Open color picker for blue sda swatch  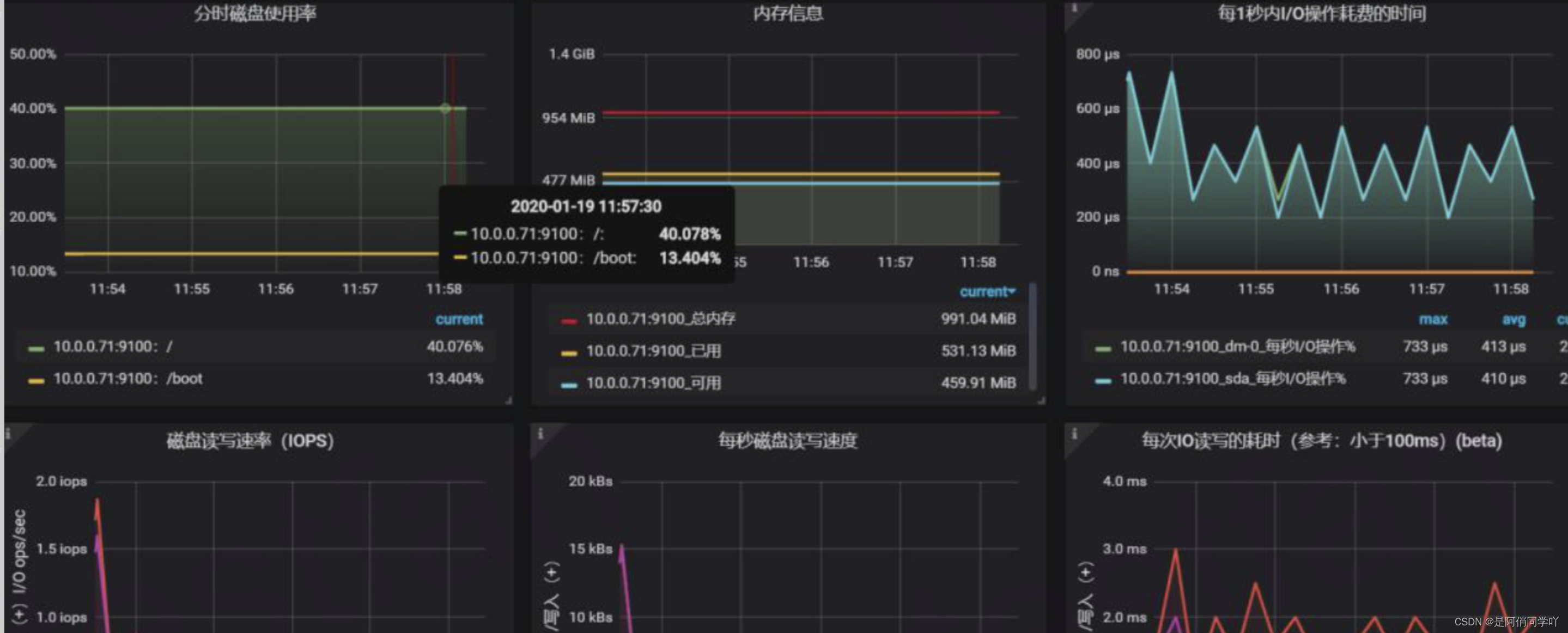[x=1103, y=381]
